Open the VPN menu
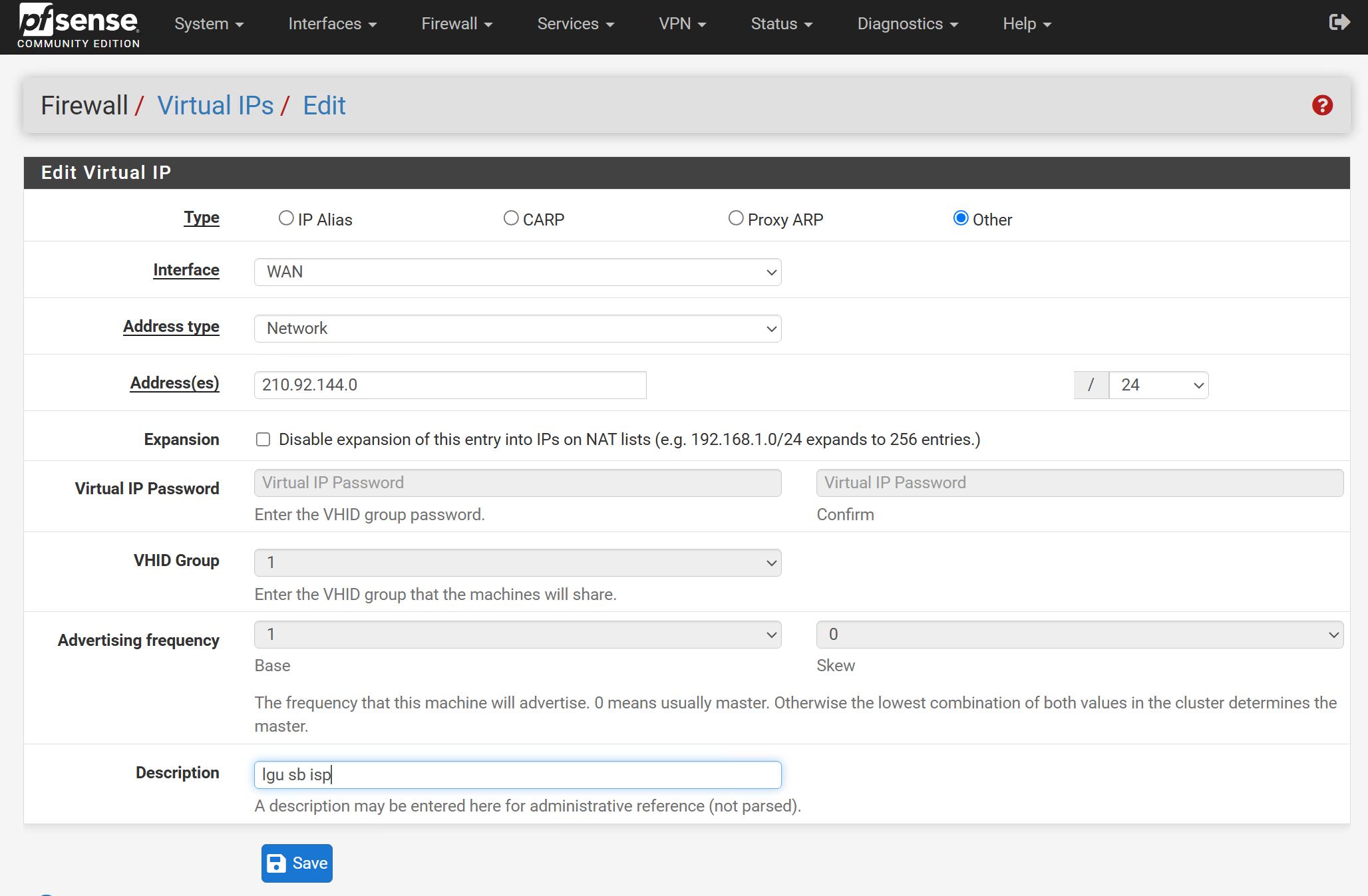Viewport: 1368px width, 896px height. (x=681, y=24)
